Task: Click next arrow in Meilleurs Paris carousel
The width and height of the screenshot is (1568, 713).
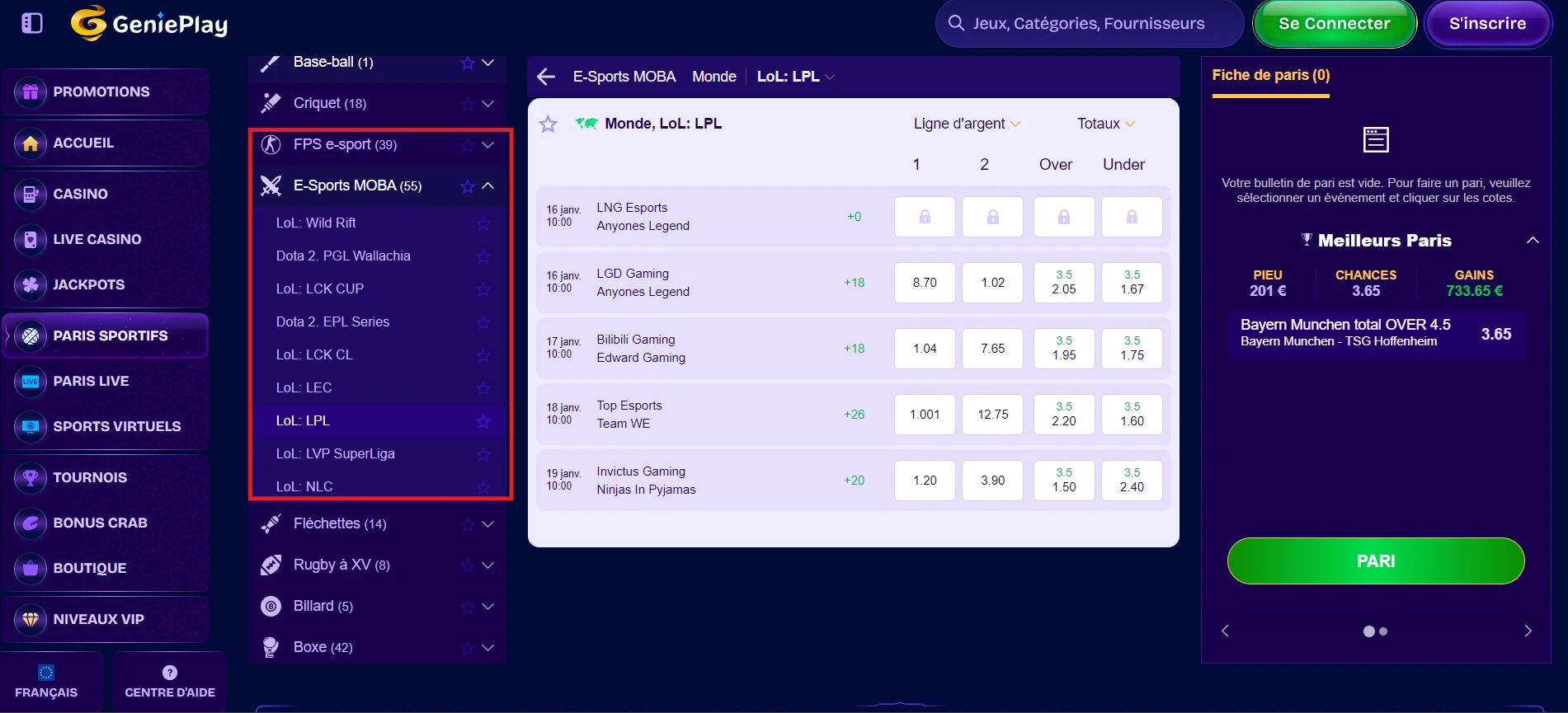Action: pyautogui.click(x=1528, y=631)
